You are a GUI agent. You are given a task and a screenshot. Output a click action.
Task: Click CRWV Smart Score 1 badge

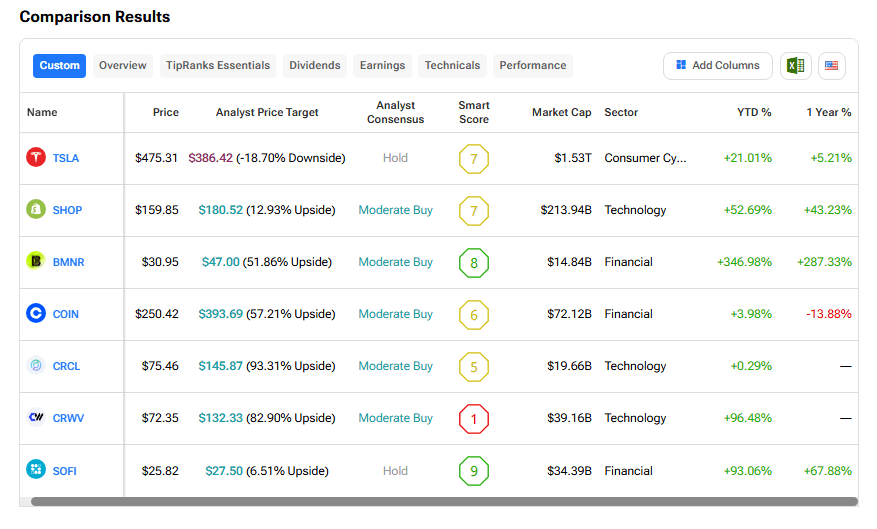(x=474, y=419)
